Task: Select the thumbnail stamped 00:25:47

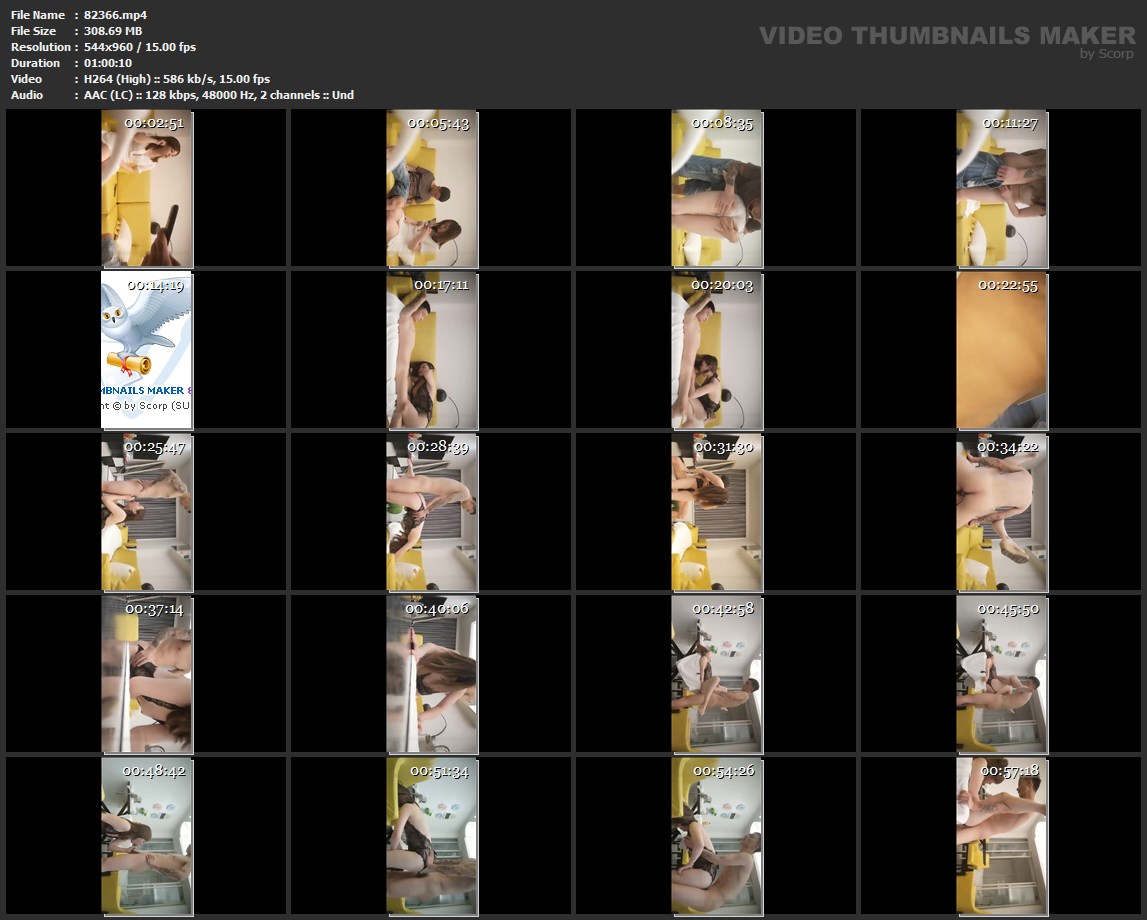Action: [x=147, y=512]
